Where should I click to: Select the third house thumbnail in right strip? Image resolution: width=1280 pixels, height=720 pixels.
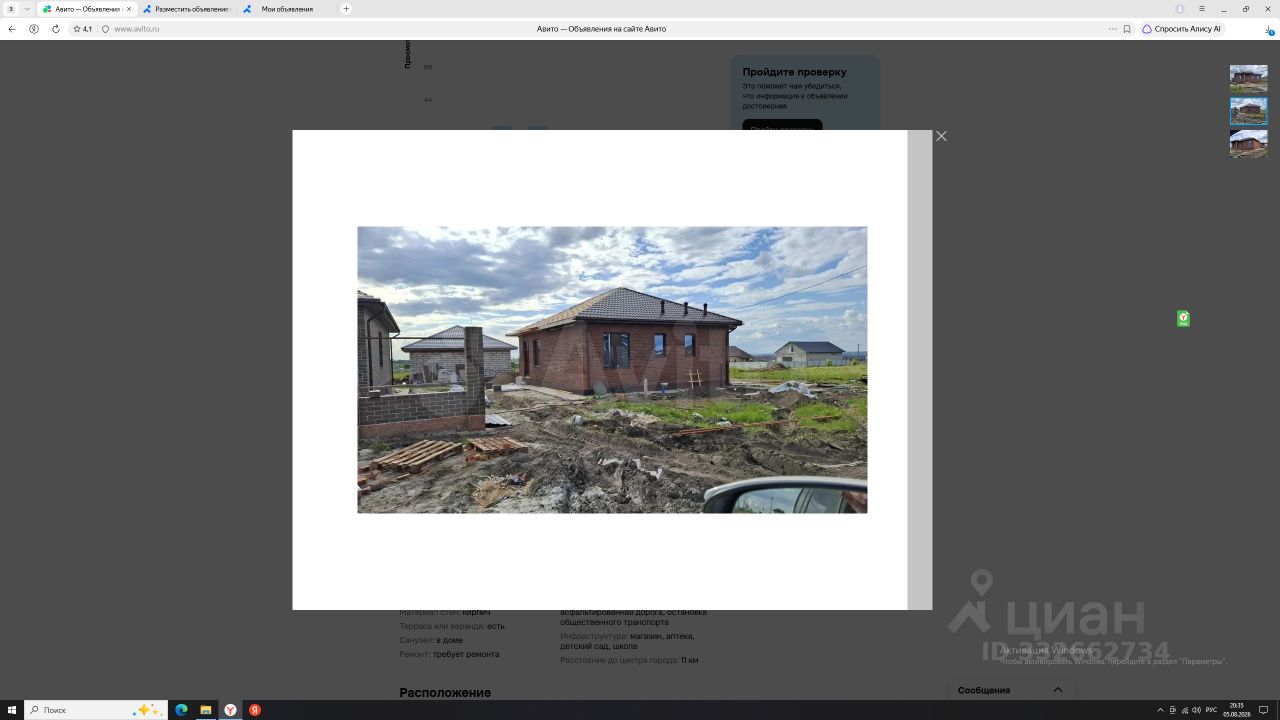pos(1248,143)
